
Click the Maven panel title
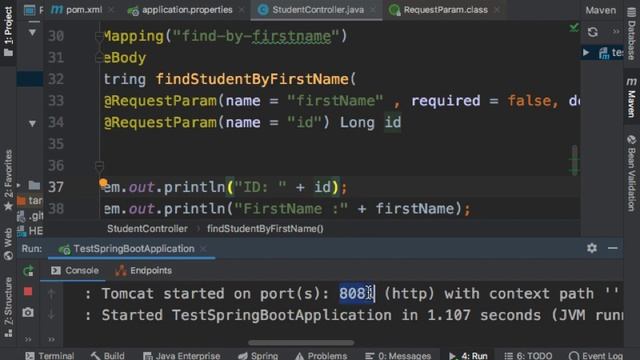tap(601, 10)
